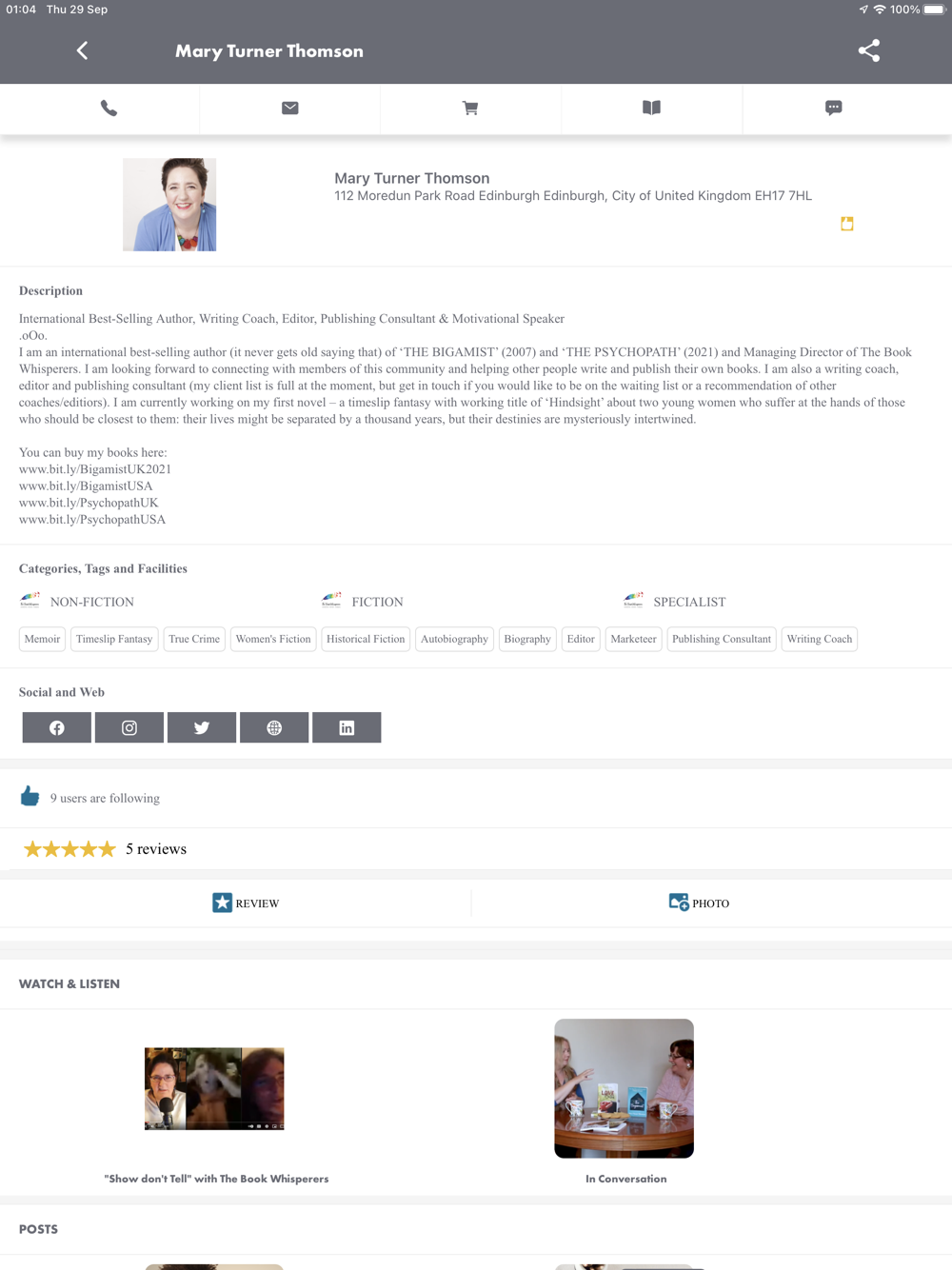Open the Facebook social button
Screen dimensions: 952x1270
57,727
